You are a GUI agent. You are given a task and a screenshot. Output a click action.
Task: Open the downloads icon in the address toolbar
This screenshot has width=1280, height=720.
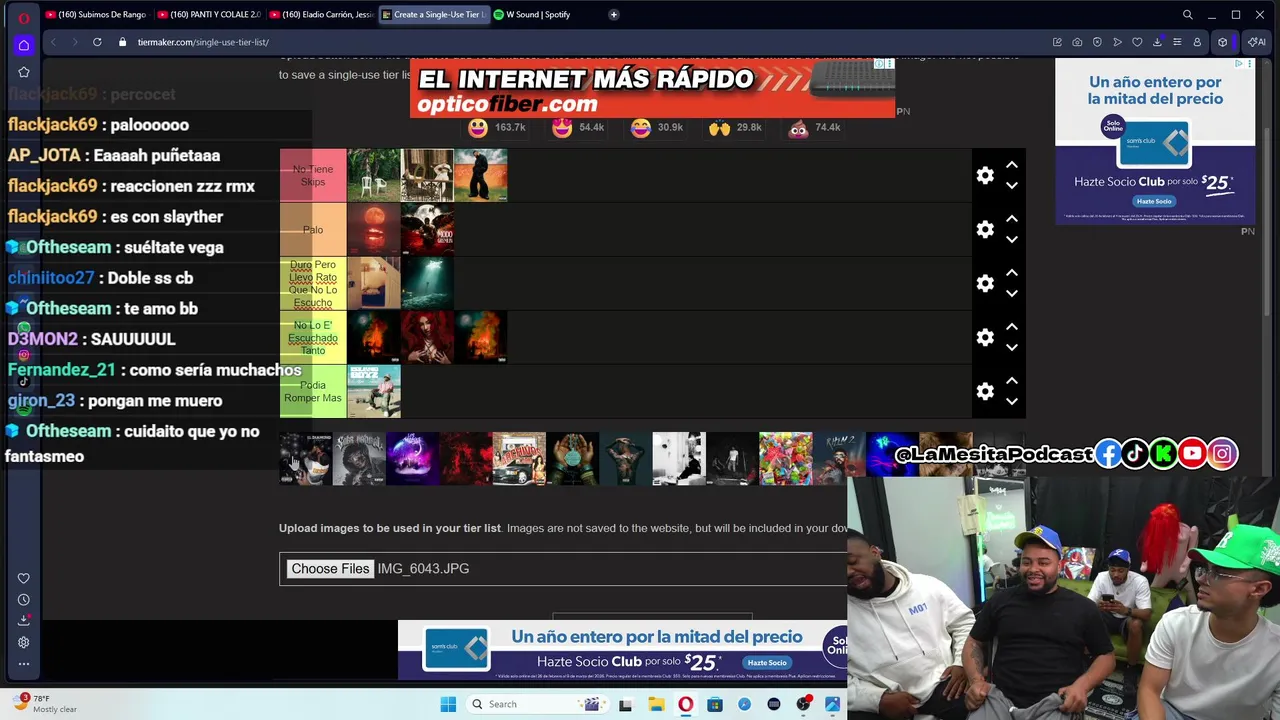[x=1157, y=42]
